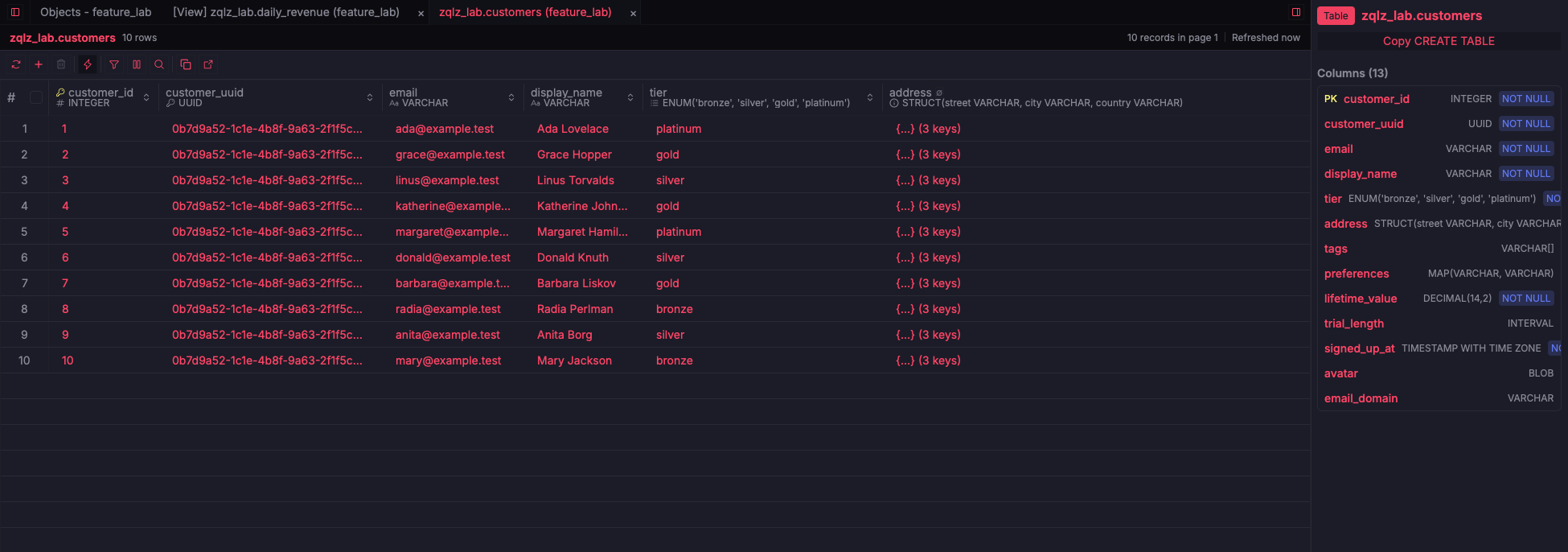Click NOT NULL badge of display_name column

[x=1526, y=174]
